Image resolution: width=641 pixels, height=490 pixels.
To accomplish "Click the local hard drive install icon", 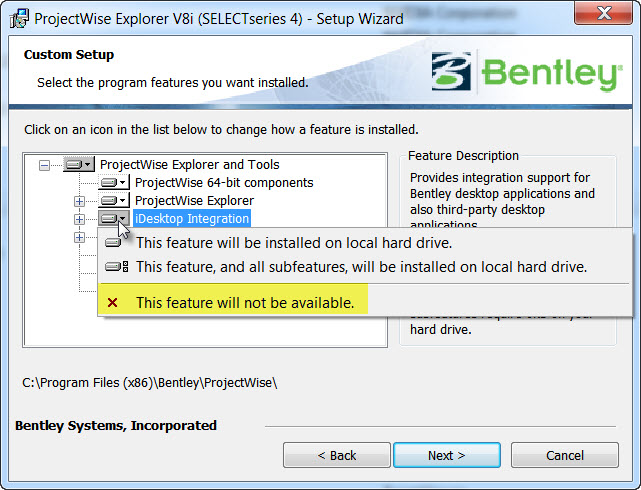I will (114, 242).
